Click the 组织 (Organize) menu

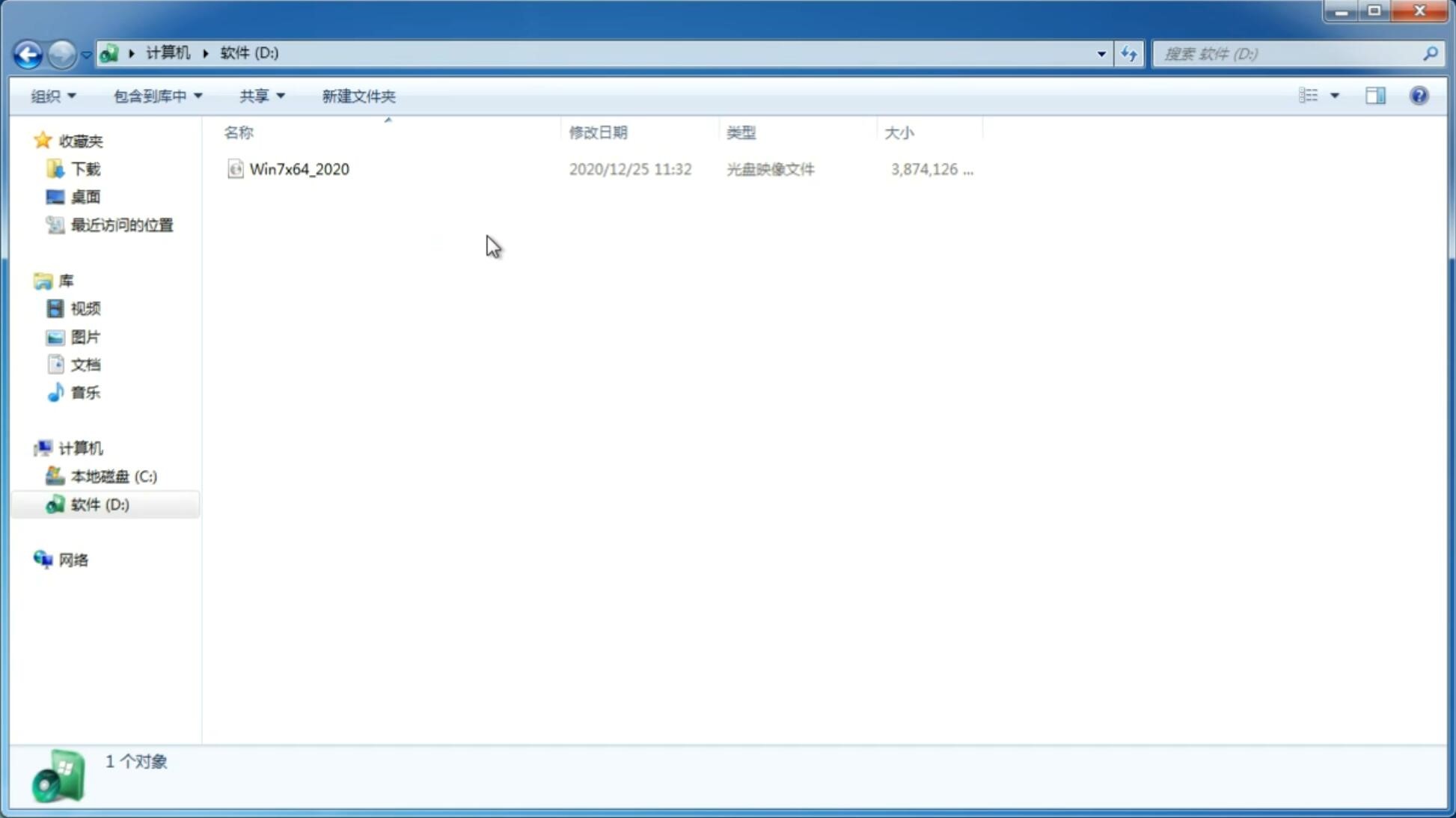pyautogui.click(x=52, y=95)
